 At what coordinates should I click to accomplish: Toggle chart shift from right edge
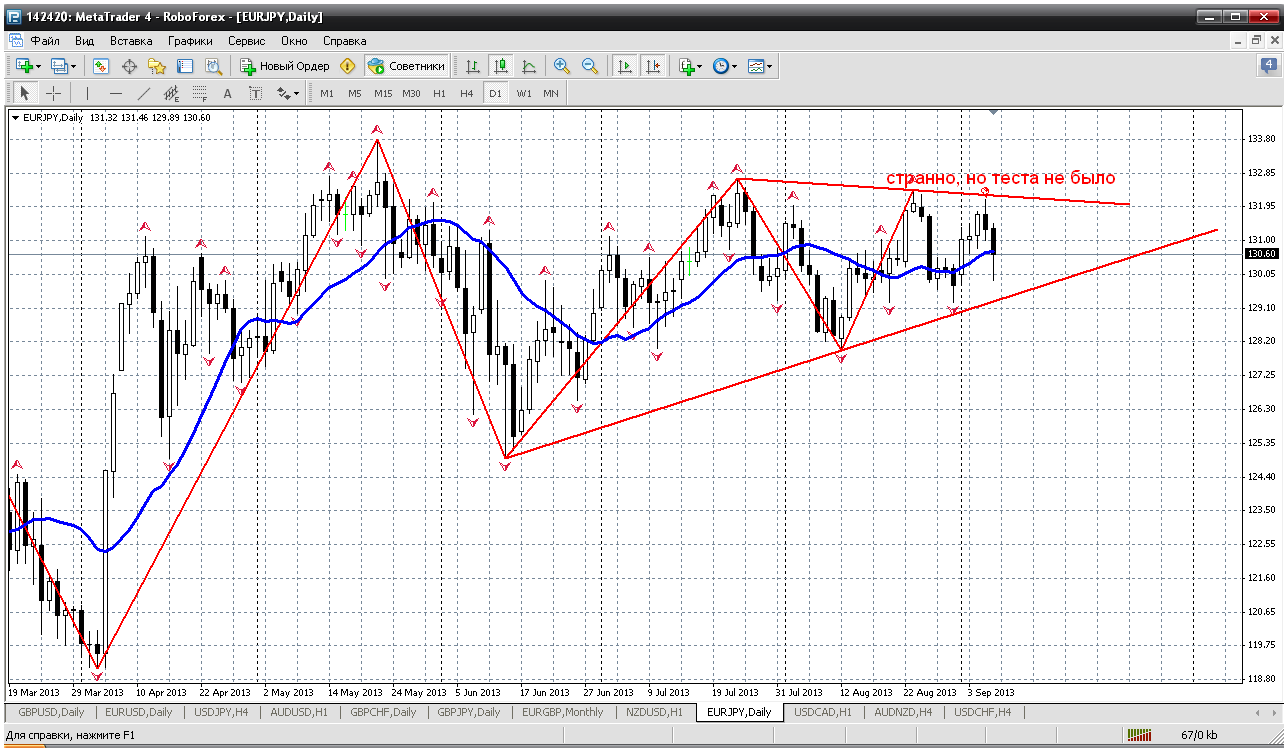pos(653,66)
